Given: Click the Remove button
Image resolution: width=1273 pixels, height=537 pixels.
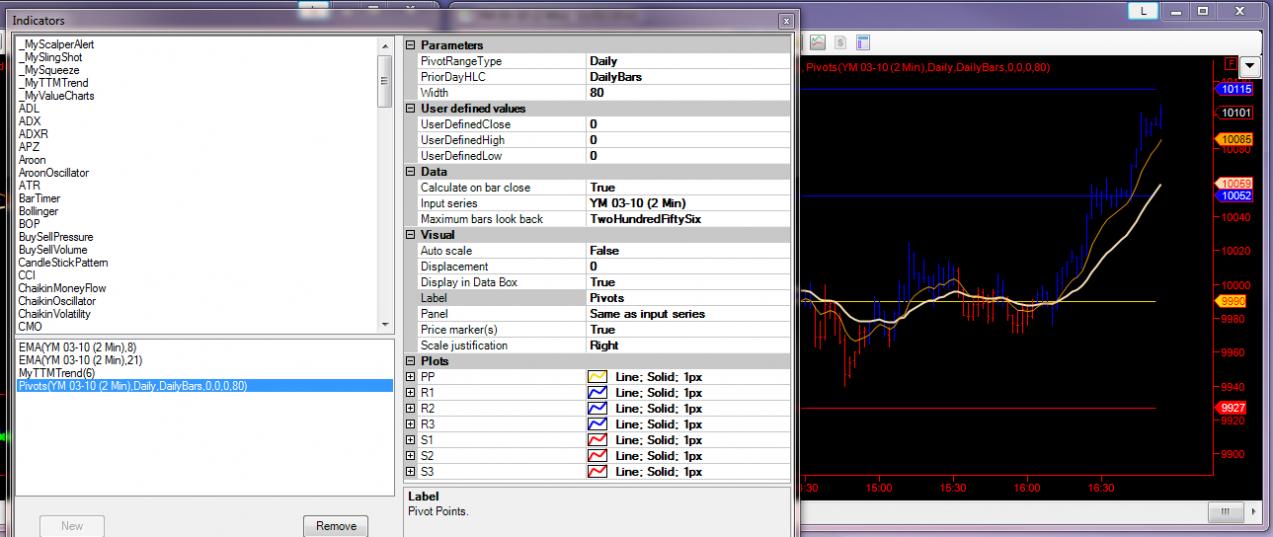Looking at the screenshot, I should tap(335, 526).
